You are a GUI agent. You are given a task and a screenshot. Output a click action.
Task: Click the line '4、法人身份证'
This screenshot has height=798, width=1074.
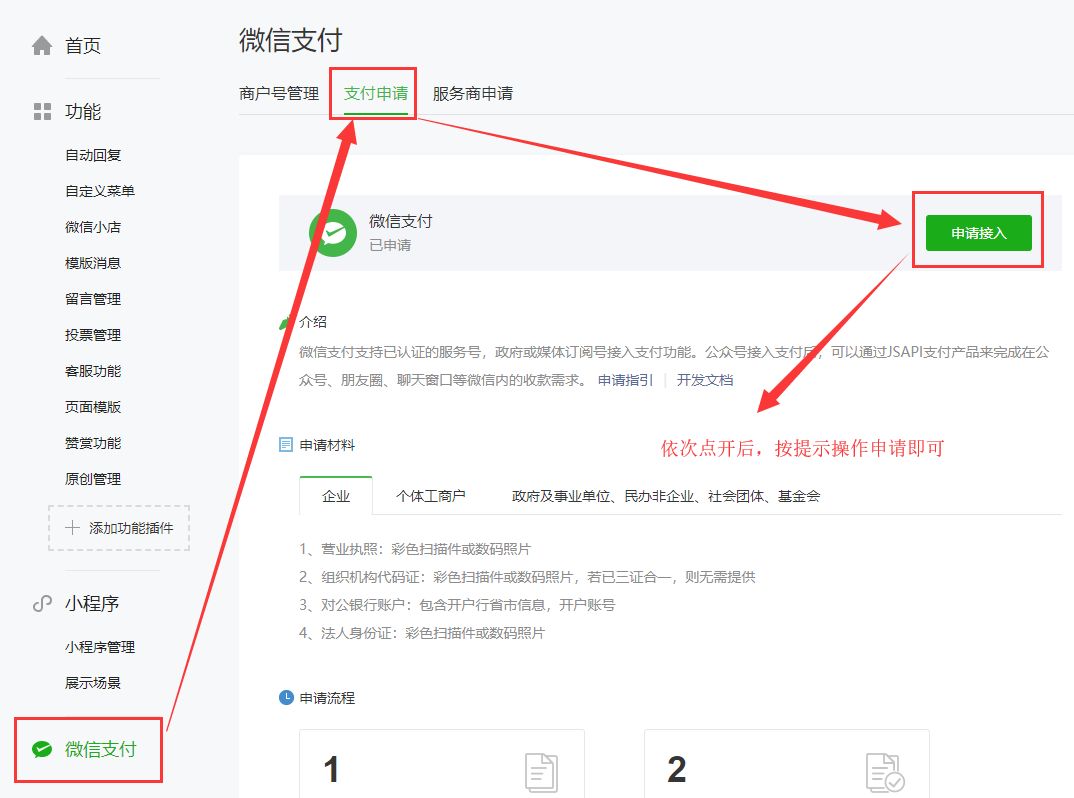(422, 634)
